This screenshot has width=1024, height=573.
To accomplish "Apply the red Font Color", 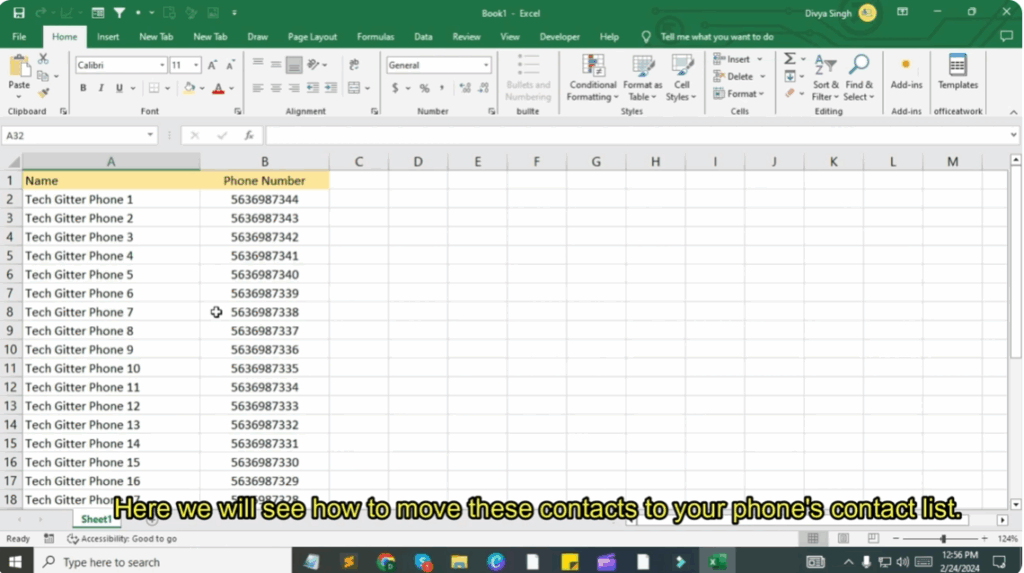I will 219,88.
